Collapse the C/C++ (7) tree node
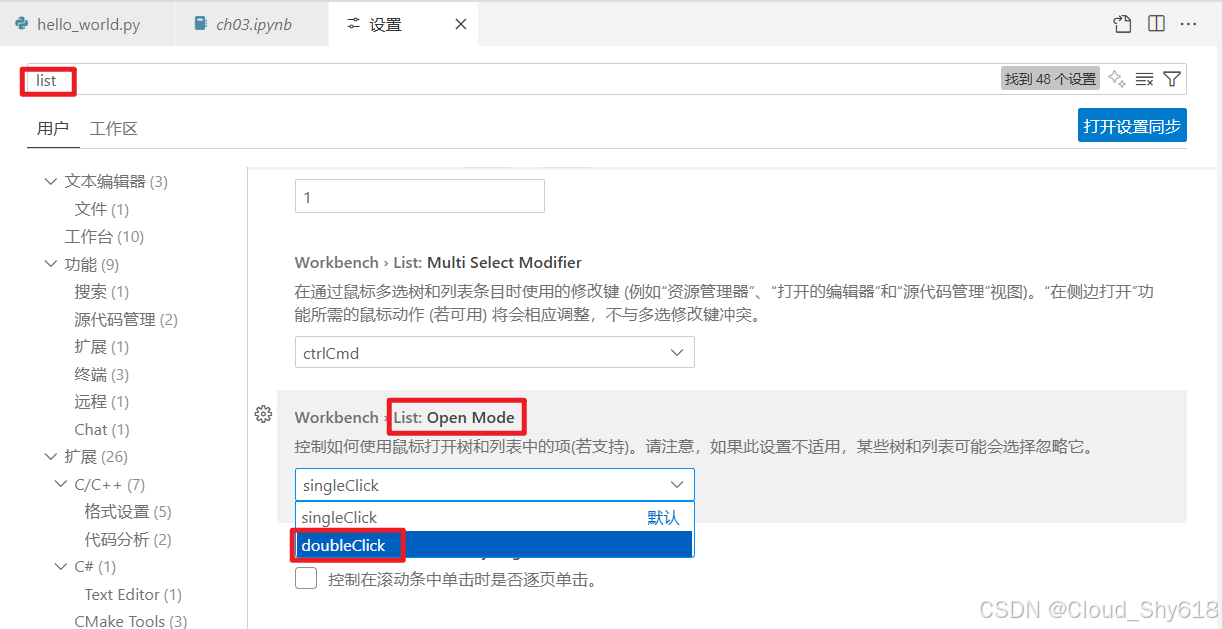The width and height of the screenshot is (1222, 629). (61, 484)
